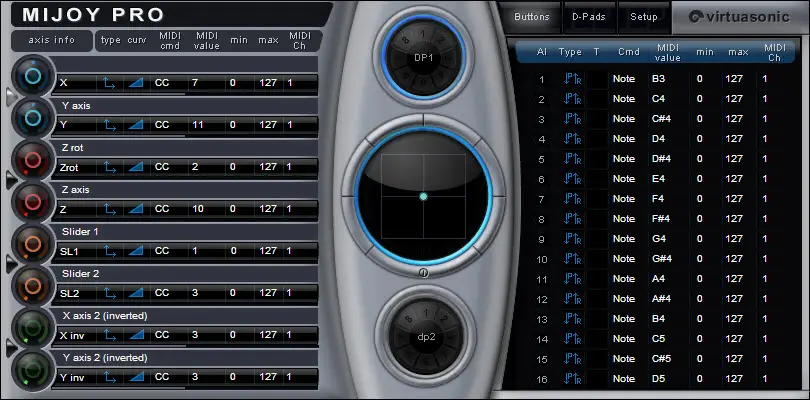The width and height of the screenshot is (810, 400).
Task: Toggle the type icon in X row
Action: click(x=110, y=83)
